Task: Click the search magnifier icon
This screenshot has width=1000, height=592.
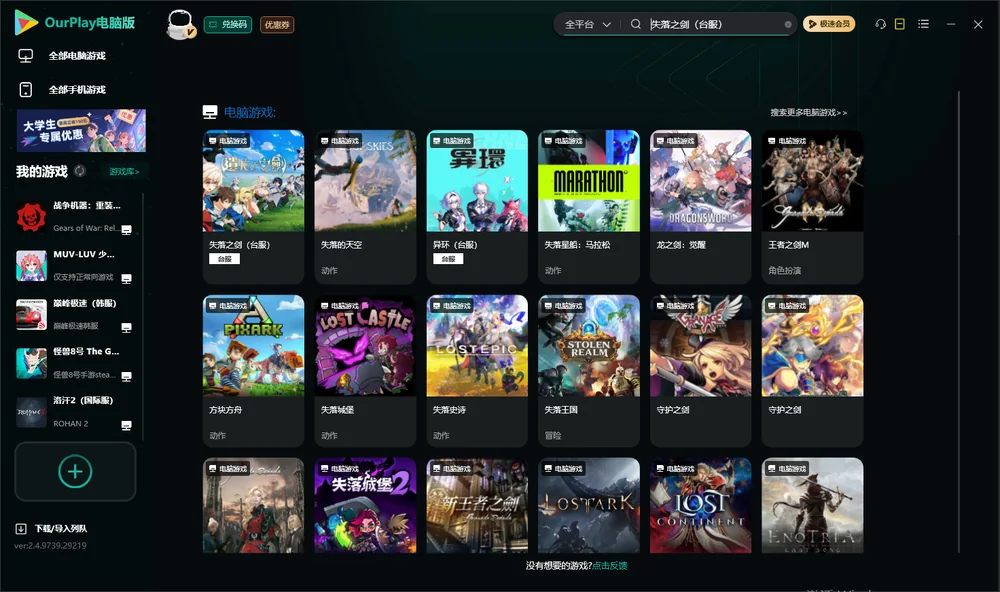Action: point(636,24)
